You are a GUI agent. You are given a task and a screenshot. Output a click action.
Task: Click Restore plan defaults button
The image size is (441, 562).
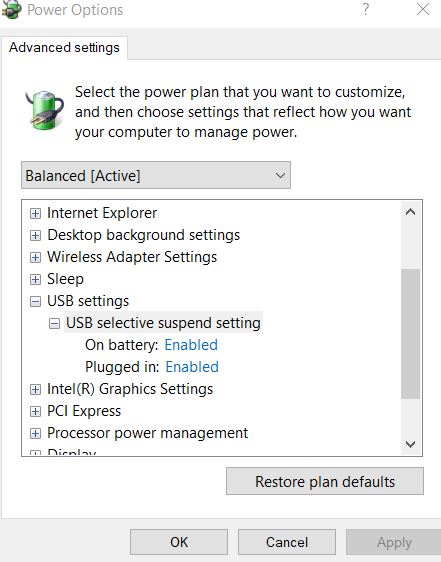point(325,481)
